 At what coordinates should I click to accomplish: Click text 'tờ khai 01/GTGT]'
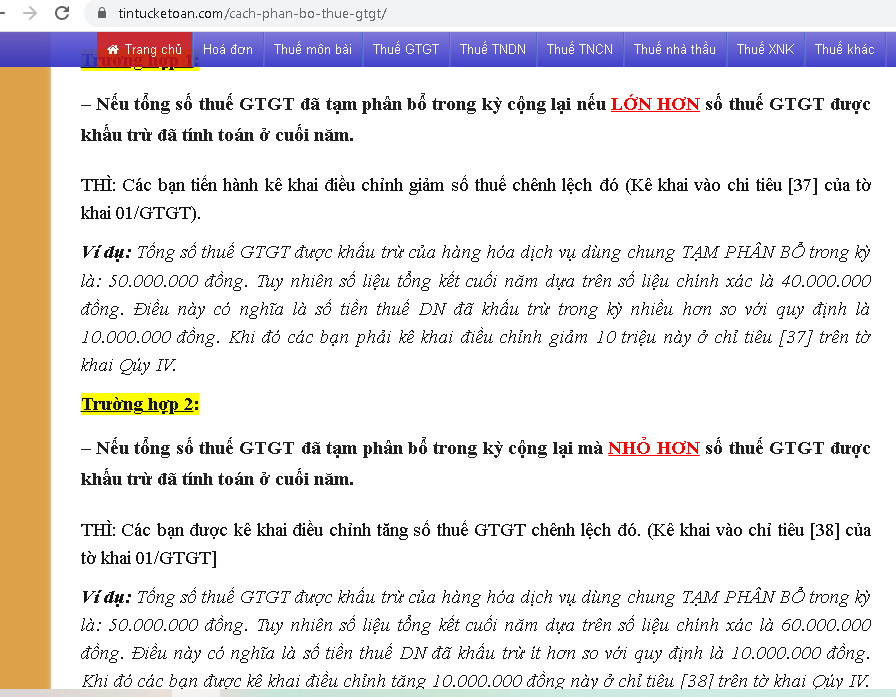point(149,558)
